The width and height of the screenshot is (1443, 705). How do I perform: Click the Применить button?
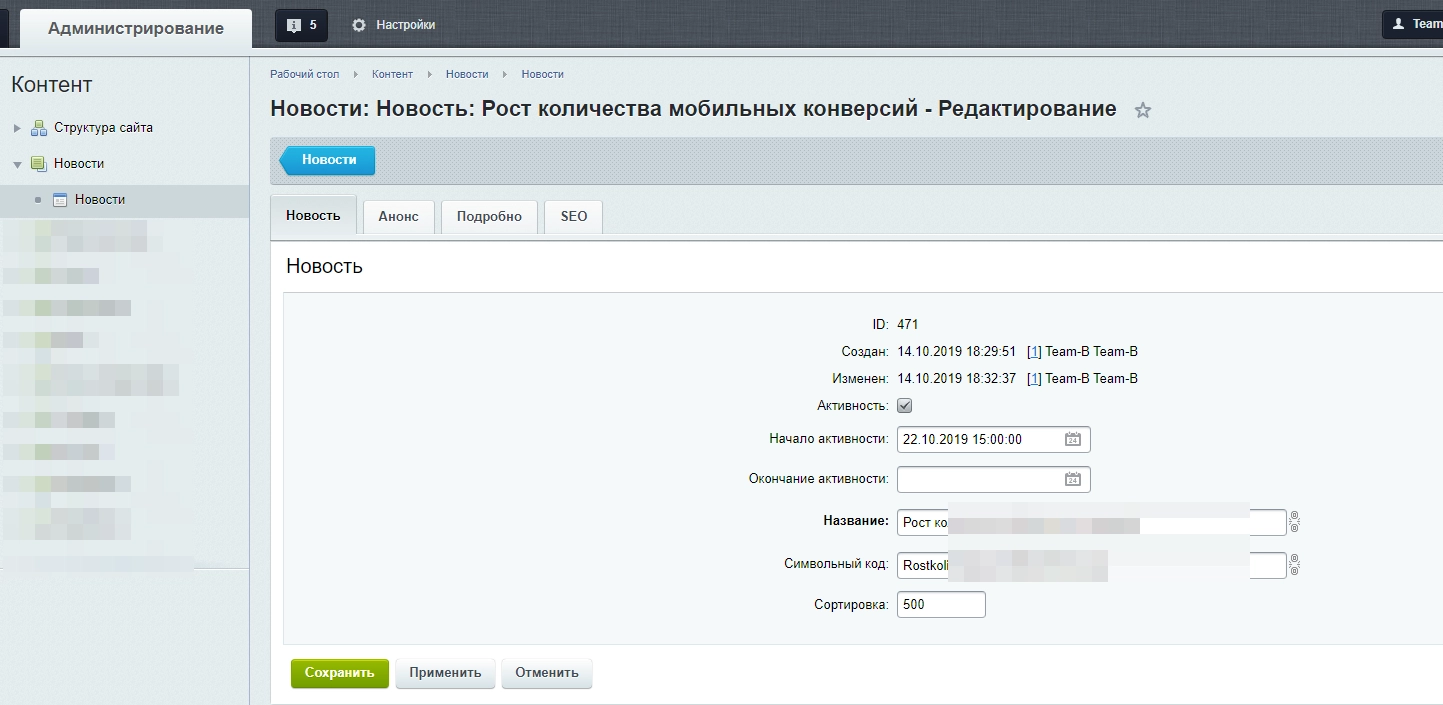coord(445,673)
